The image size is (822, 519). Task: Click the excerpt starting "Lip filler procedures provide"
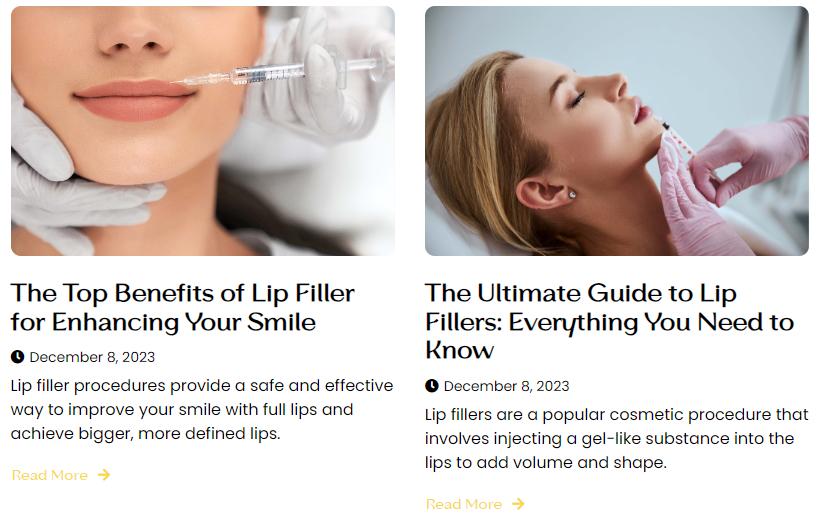[x=202, y=409]
